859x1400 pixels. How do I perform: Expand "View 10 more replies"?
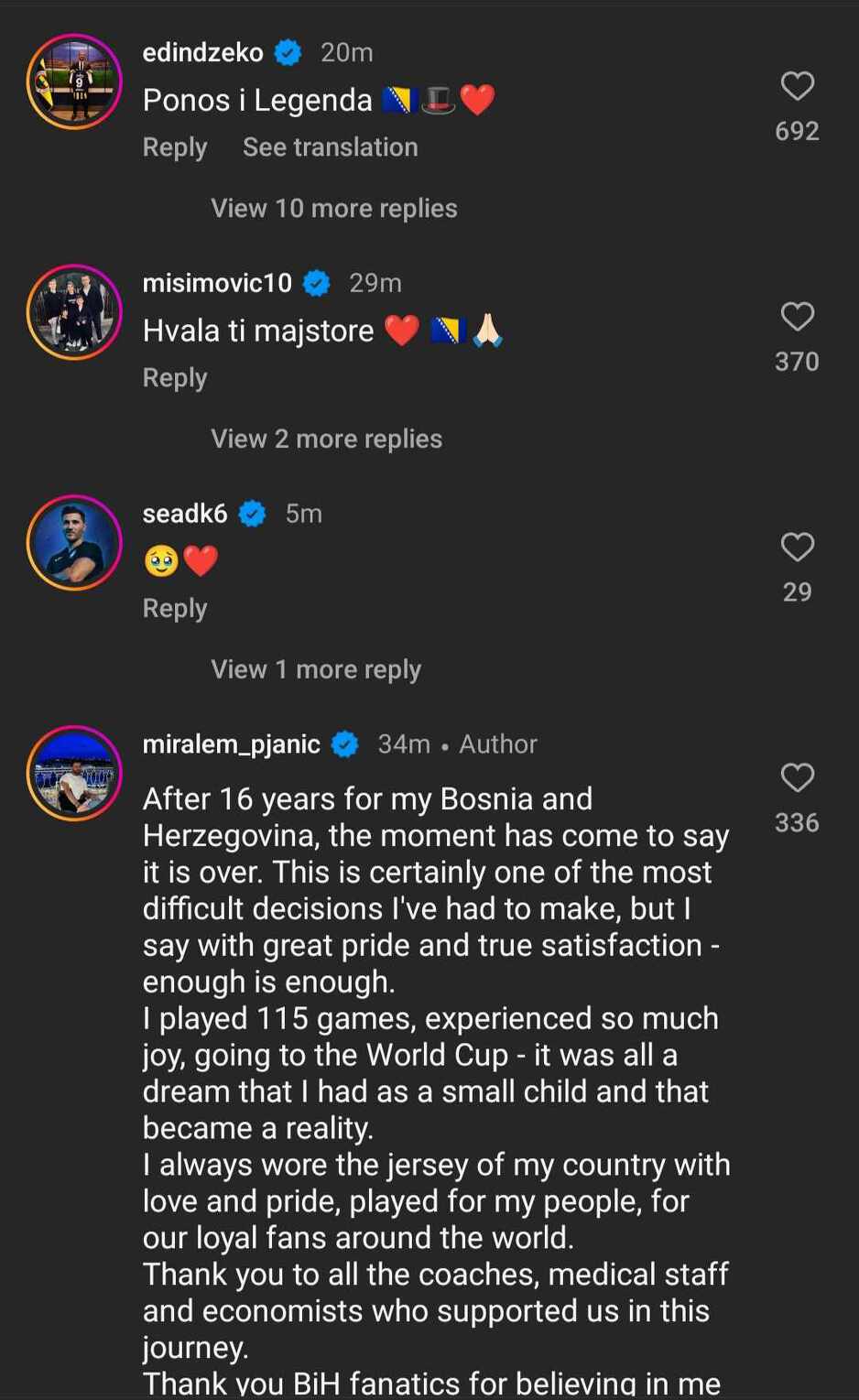coord(333,209)
